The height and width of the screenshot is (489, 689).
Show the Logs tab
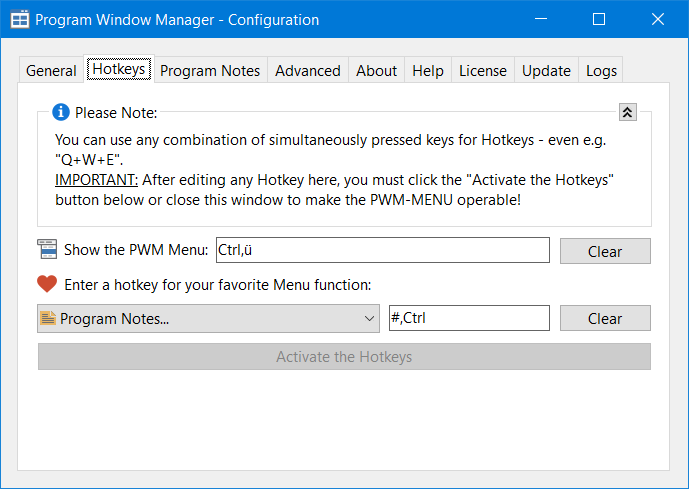tap(602, 70)
